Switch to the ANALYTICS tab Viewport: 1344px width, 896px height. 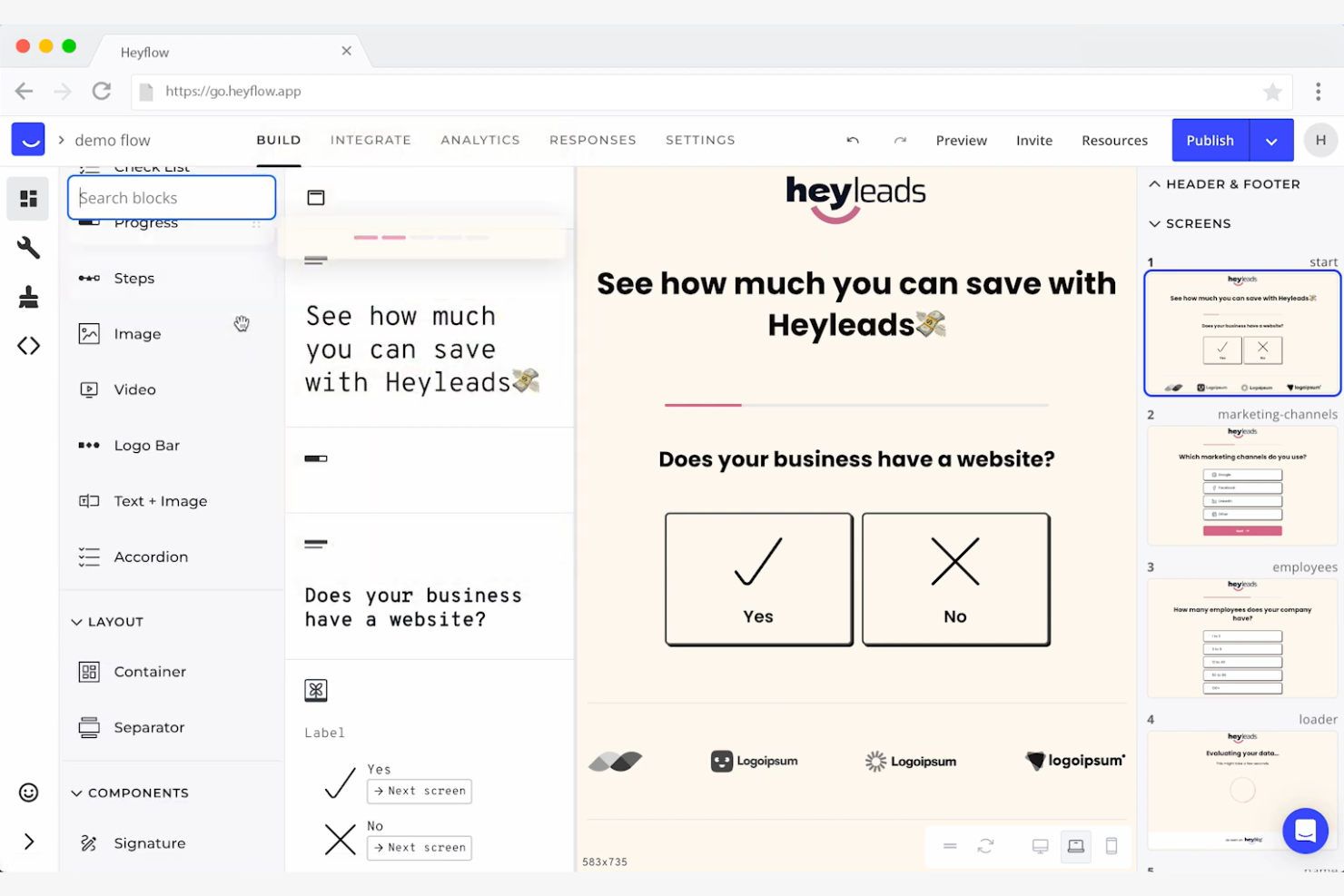[x=480, y=140]
